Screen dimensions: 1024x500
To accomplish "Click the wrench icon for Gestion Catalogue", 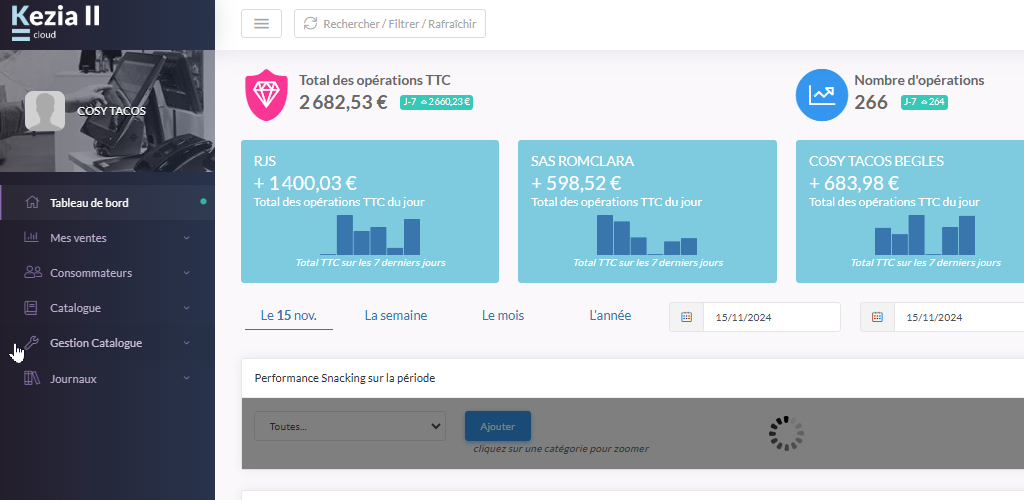I will pos(31,343).
